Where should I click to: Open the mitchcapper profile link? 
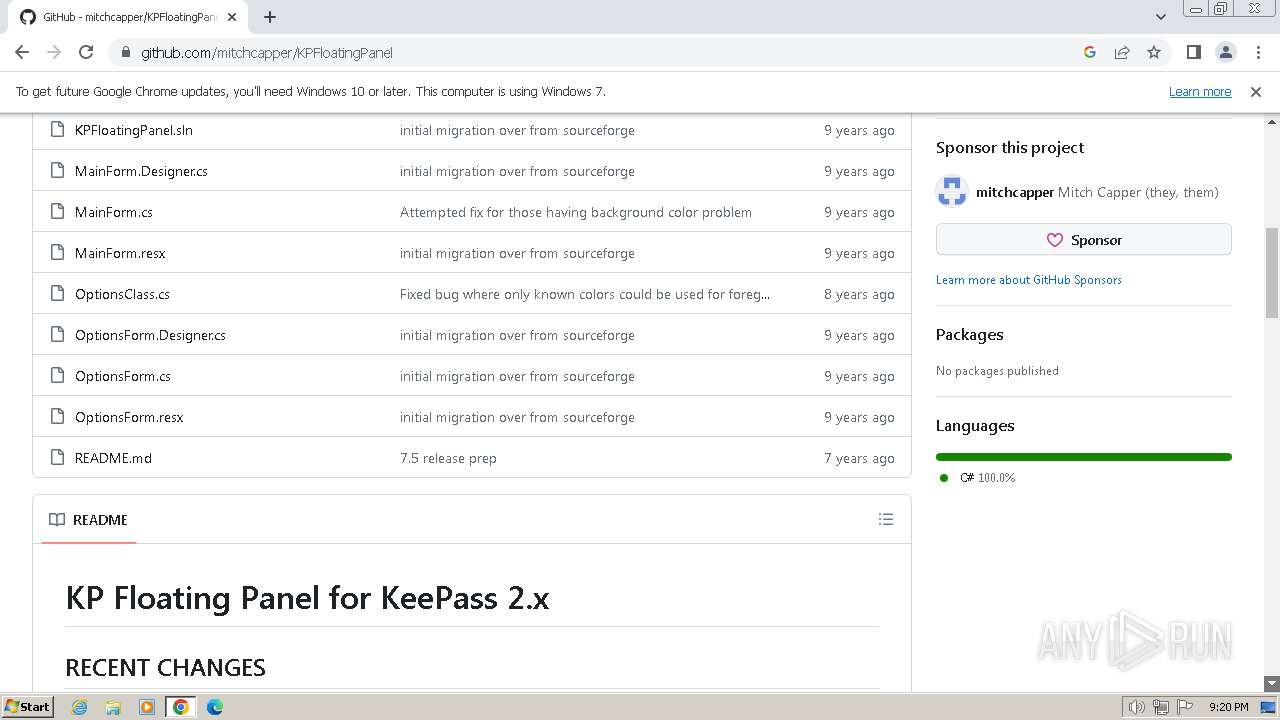1014,192
